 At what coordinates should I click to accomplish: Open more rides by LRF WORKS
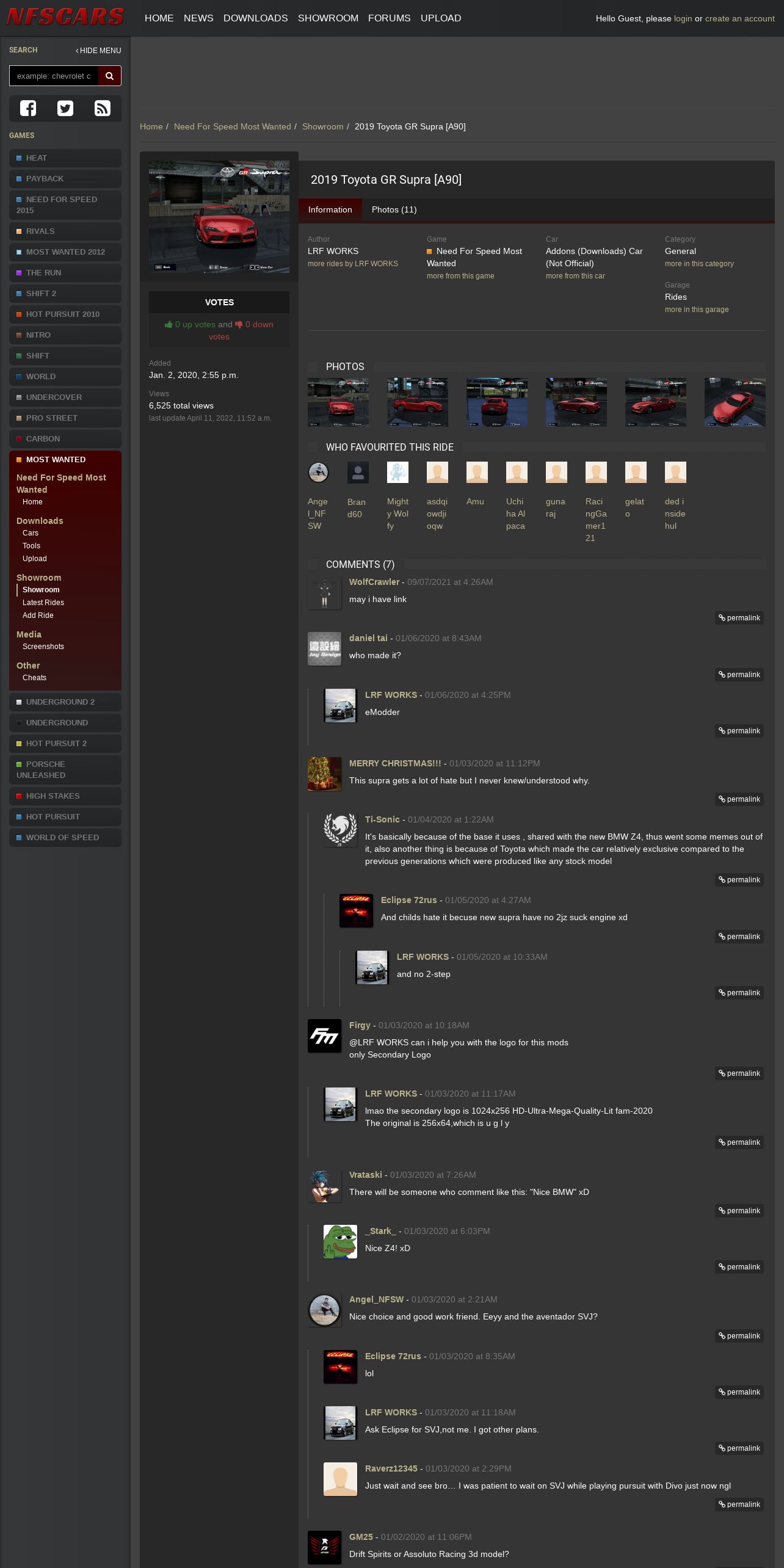coord(353,264)
